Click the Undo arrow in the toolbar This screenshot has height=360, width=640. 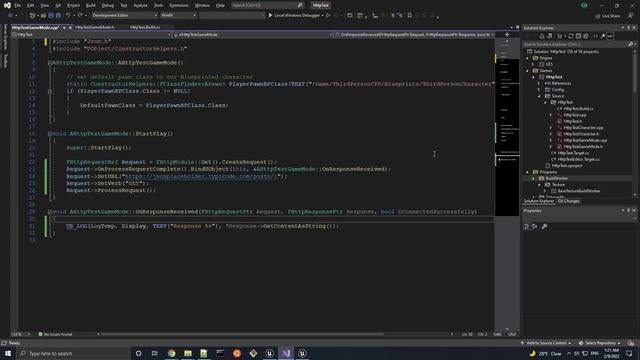tap(68, 15)
